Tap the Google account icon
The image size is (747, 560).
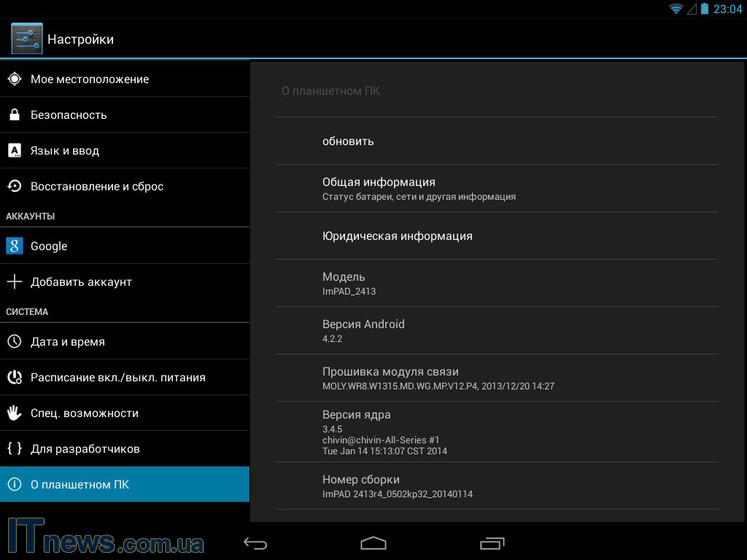[x=14, y=246]
